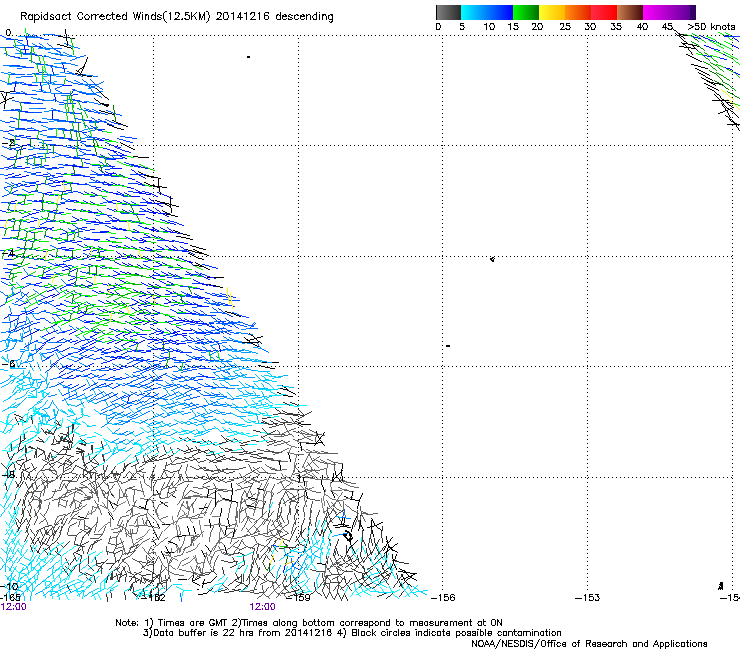Click the -8 latitude axis label
The image size is (740, 650).
pos(8,474)
